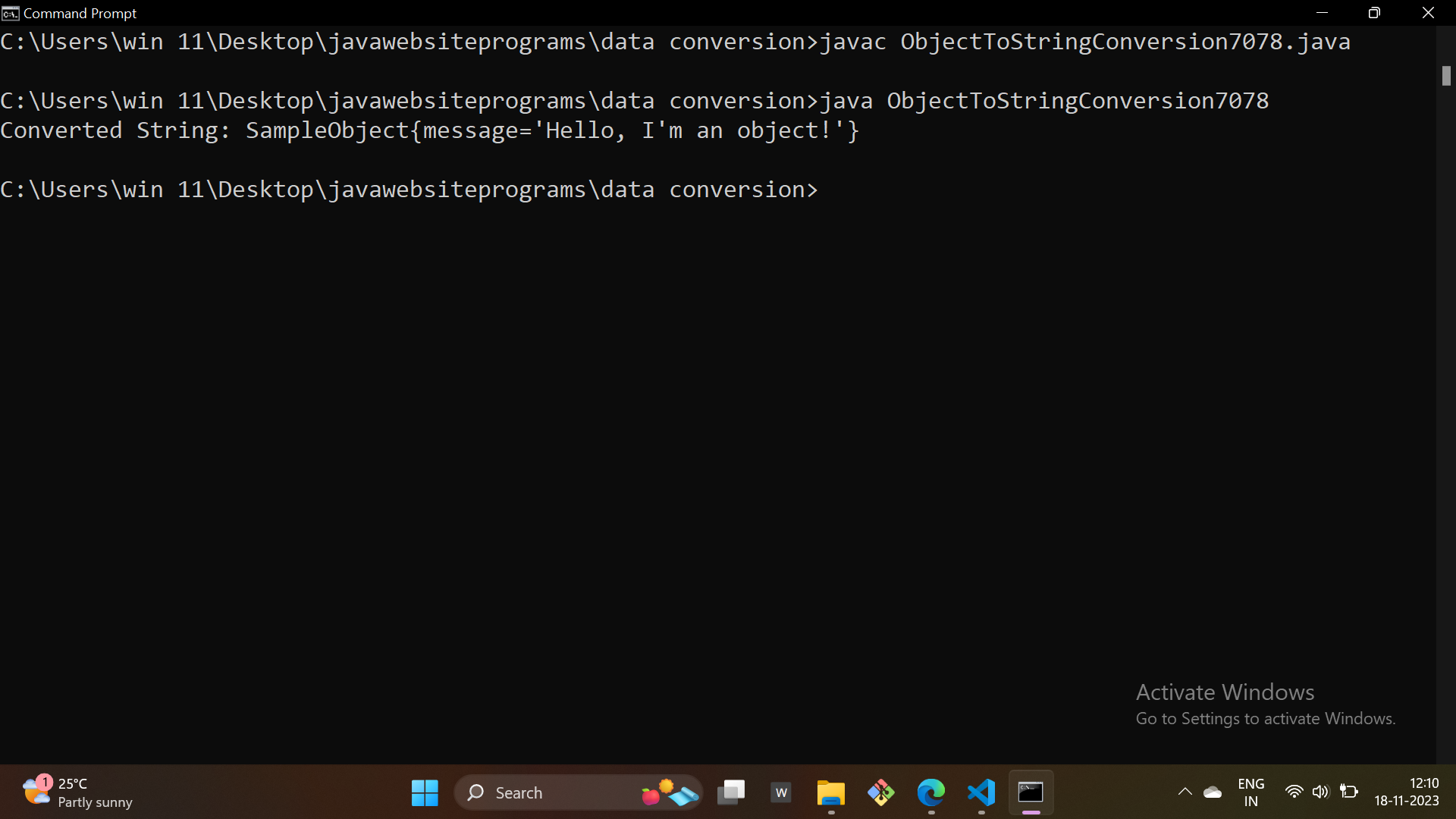Viewport: 1456px width, 819px height.
Task: Launch the Word app from taskbar
Action: (781, 792)
